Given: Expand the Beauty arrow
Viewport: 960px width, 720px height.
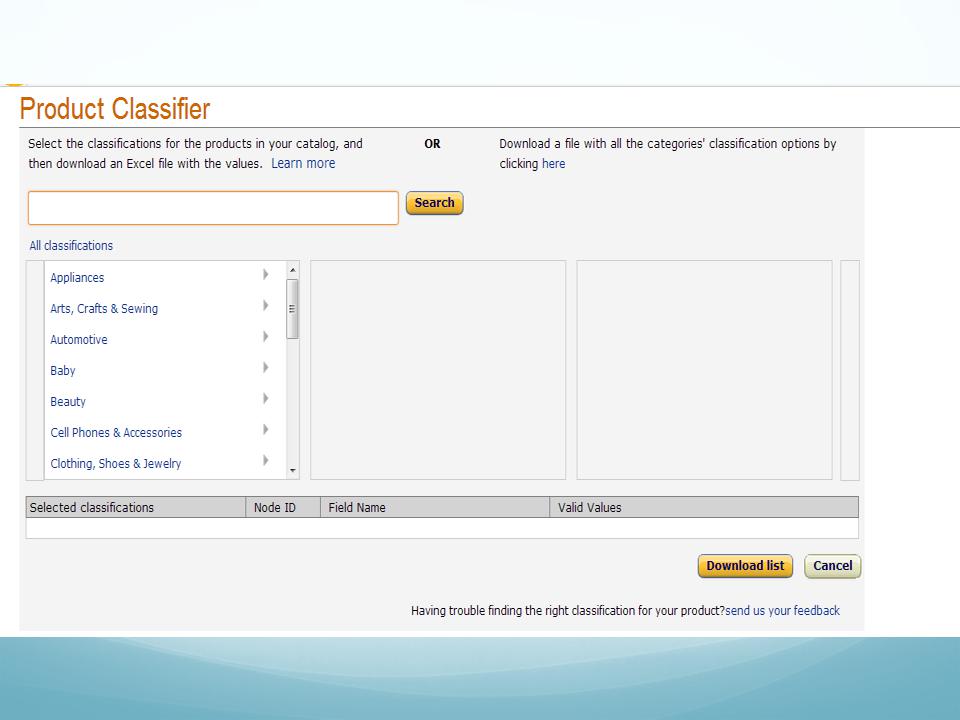Looking at the screenshot, I should (266, 399).
